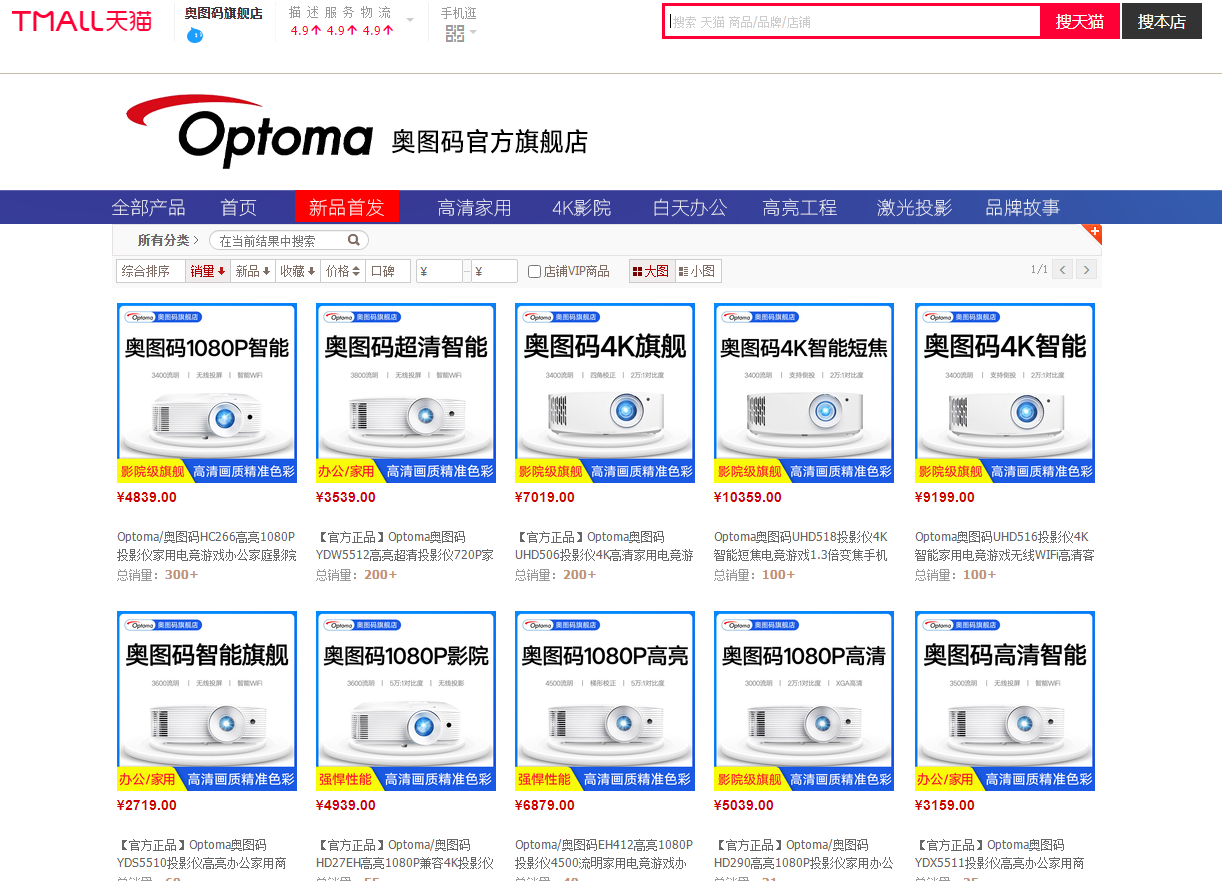Open 新品首发 navigation tab

tap(347, 207)
